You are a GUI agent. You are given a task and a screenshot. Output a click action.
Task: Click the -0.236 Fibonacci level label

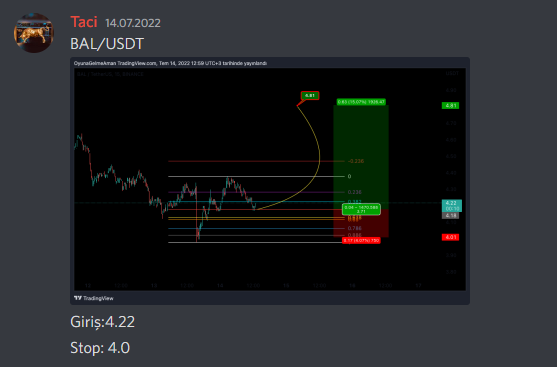pyautogui.click(x=356, y=161)
